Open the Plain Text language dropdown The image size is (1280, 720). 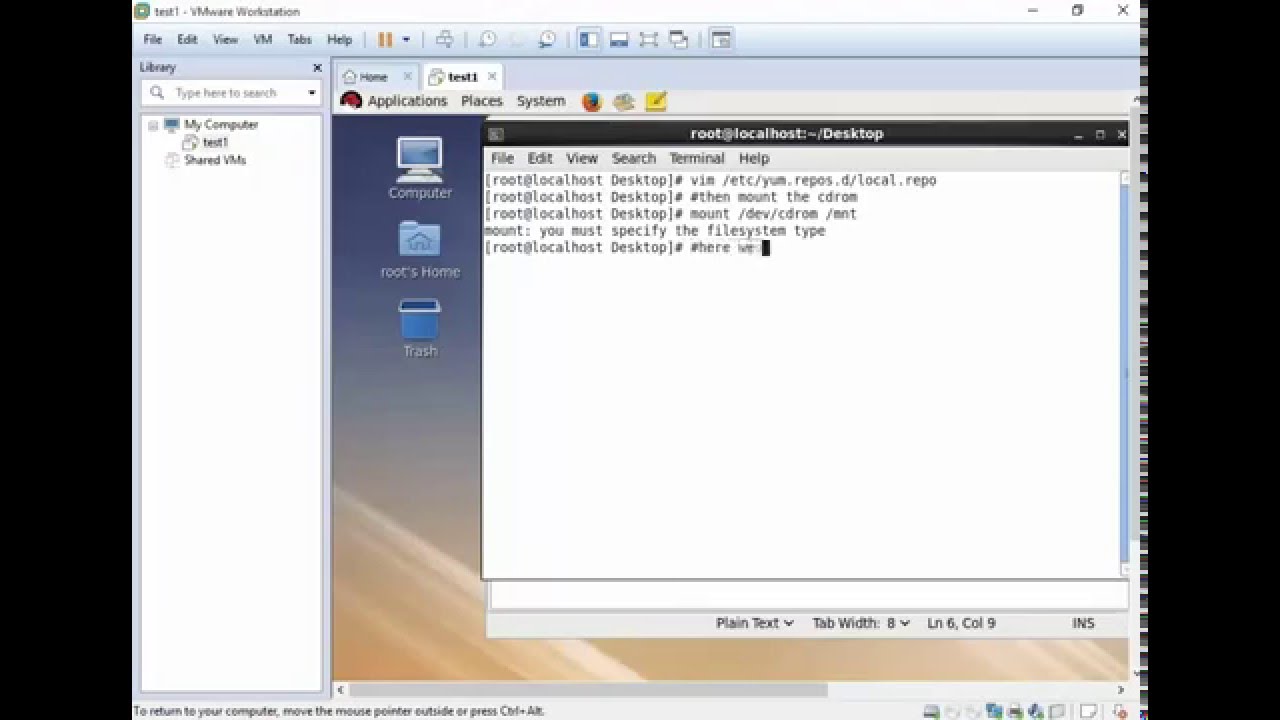[754, 623]
